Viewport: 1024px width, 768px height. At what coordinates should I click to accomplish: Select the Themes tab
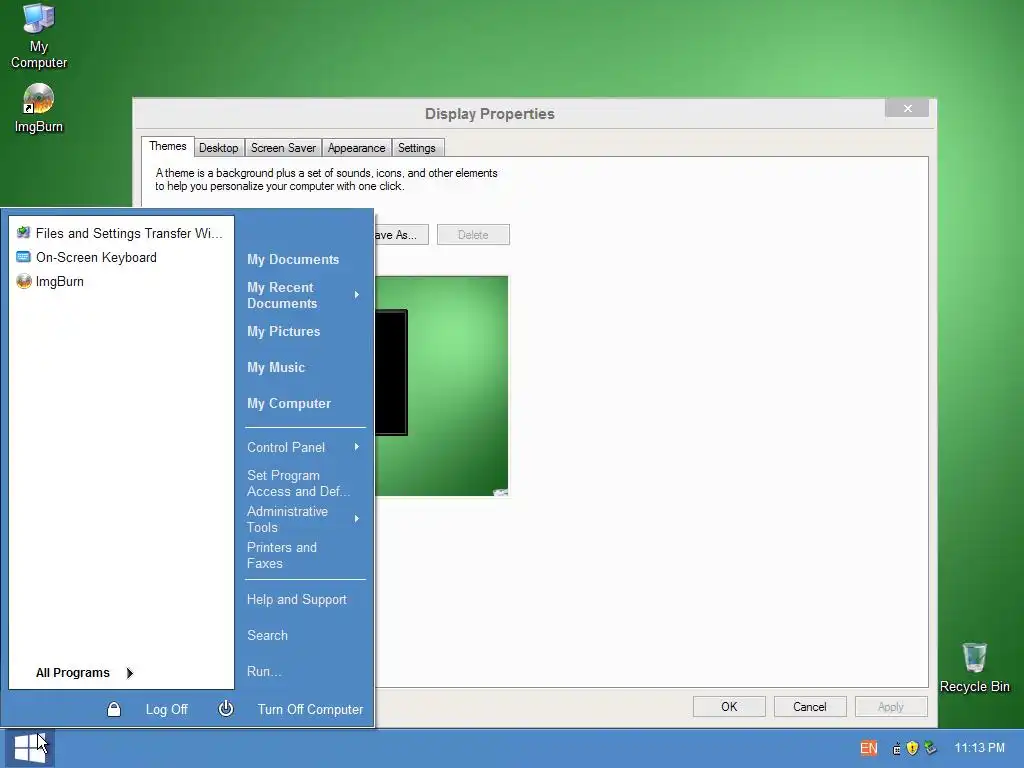[x=168, y=146]
